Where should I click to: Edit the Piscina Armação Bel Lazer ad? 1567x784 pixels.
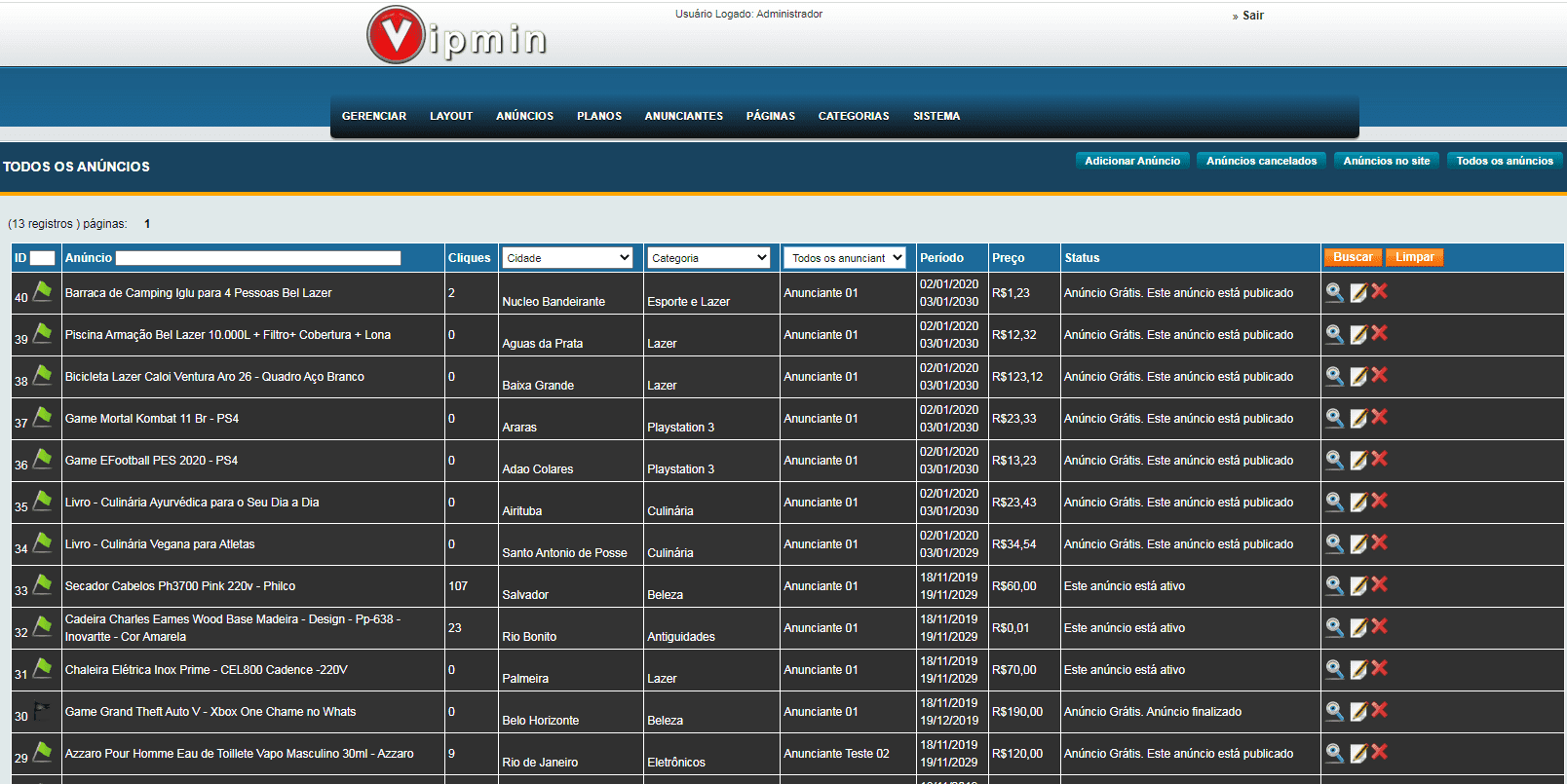1357,334
